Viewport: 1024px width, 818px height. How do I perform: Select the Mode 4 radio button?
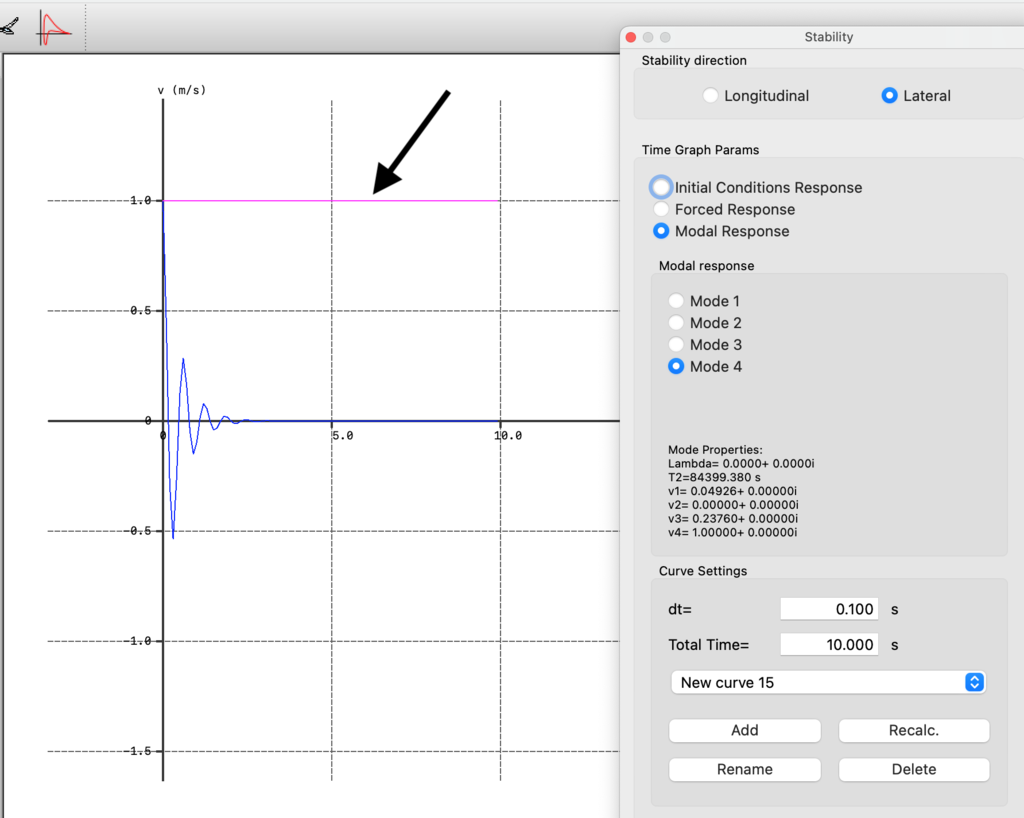pyautogui.click(x=677, y=367)
